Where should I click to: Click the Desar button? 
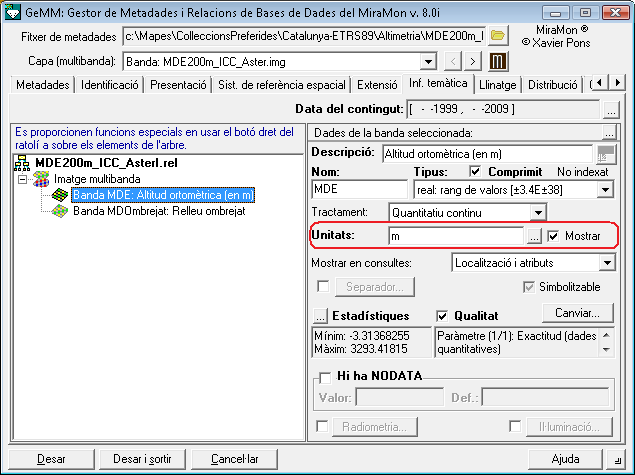click(x=51, y=459)
